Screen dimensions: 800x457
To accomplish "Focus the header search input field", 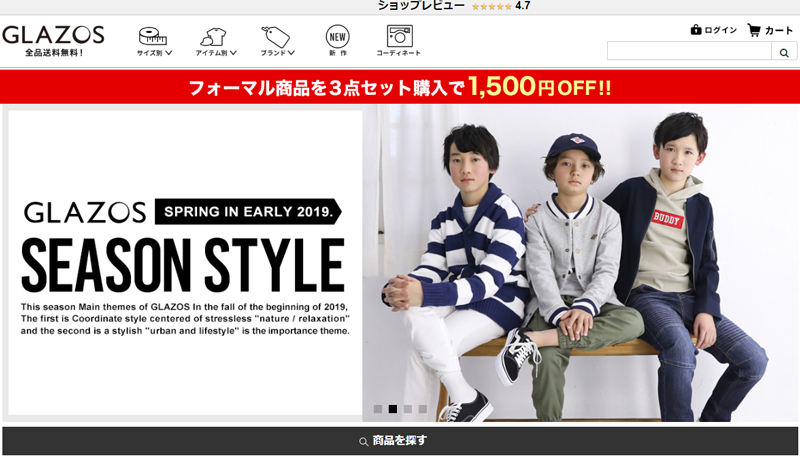I will coord(689,52).
